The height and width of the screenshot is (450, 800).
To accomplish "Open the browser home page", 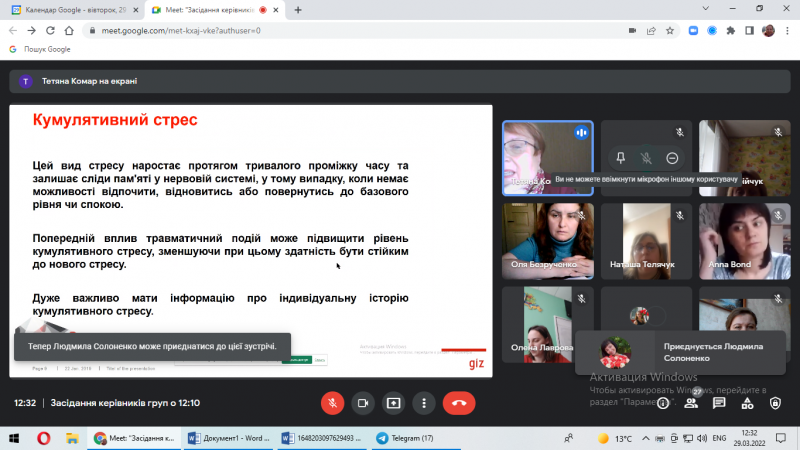I will 69,31.
